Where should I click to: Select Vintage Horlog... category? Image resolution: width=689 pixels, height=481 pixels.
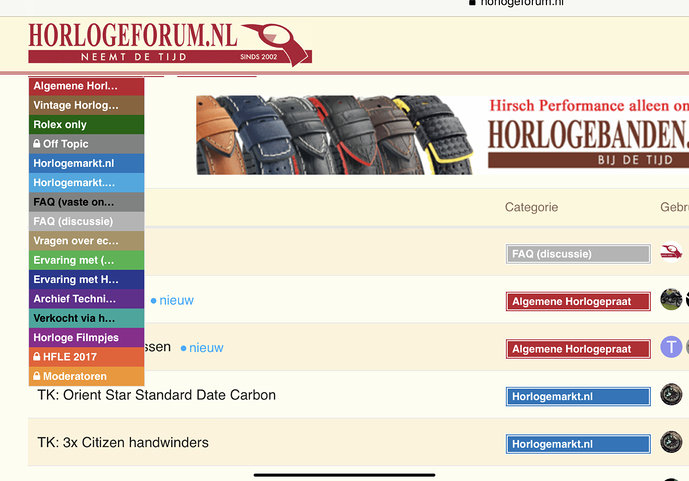[86, 105]
